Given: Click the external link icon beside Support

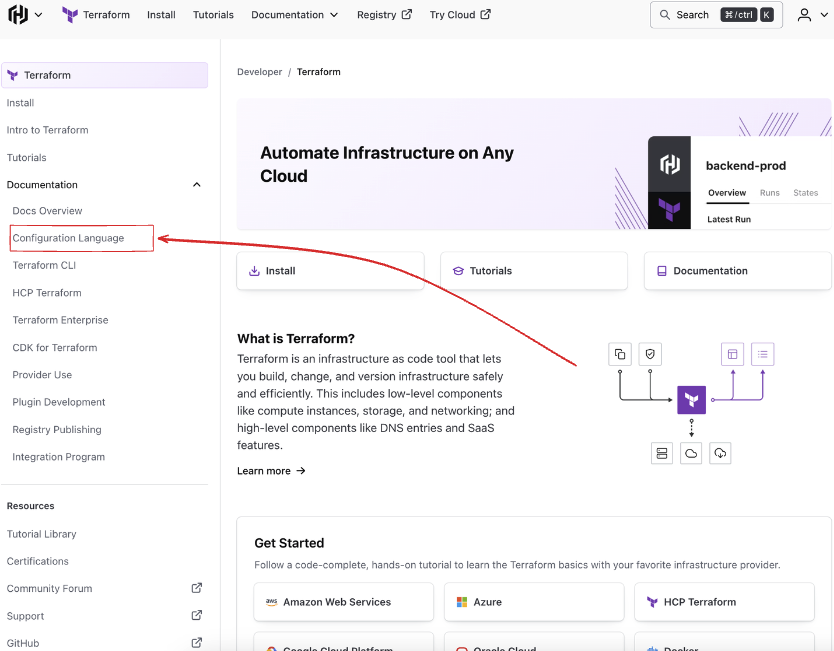Looking at the screenshot, I should coord(197,616).
